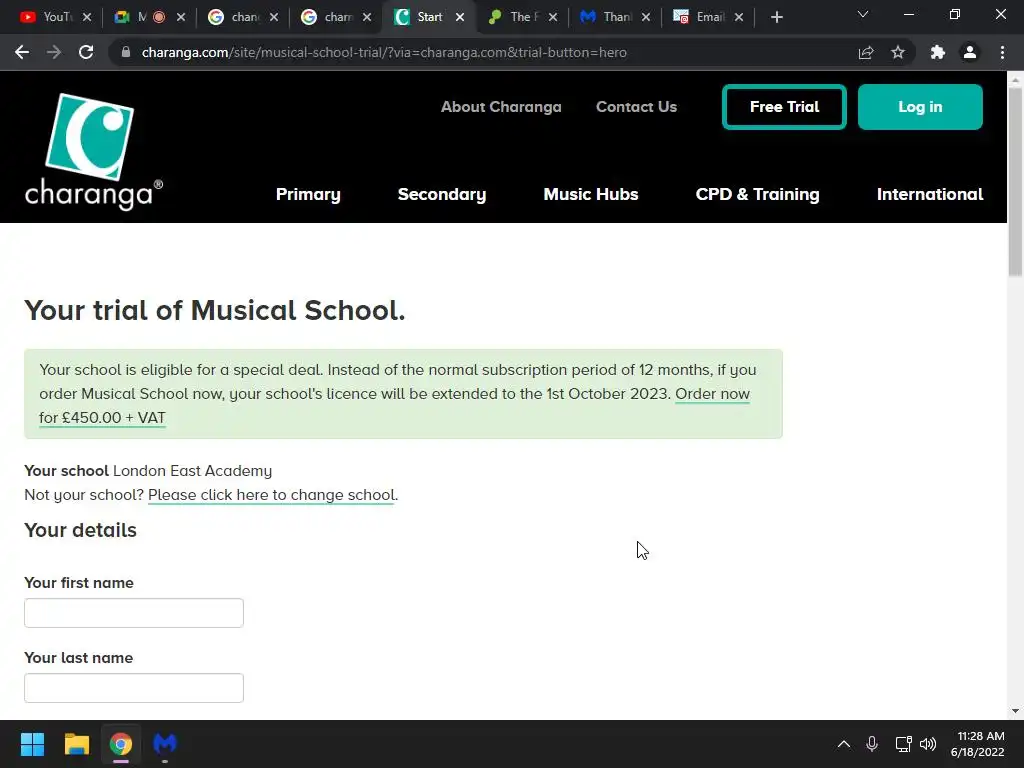Expand the tab search chevron
The width and height of the screenshot is (1024, 768).
(x=863, y=14)
